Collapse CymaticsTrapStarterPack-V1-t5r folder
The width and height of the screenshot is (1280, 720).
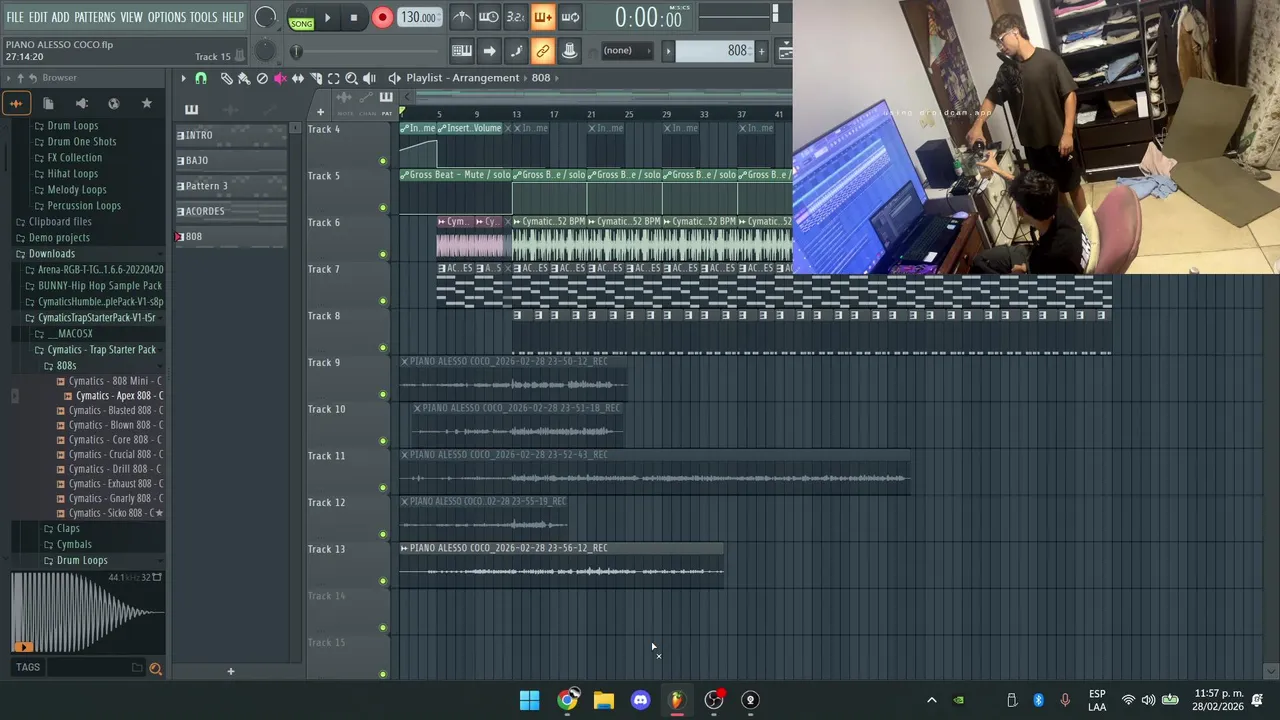click(x=97, y=318)
